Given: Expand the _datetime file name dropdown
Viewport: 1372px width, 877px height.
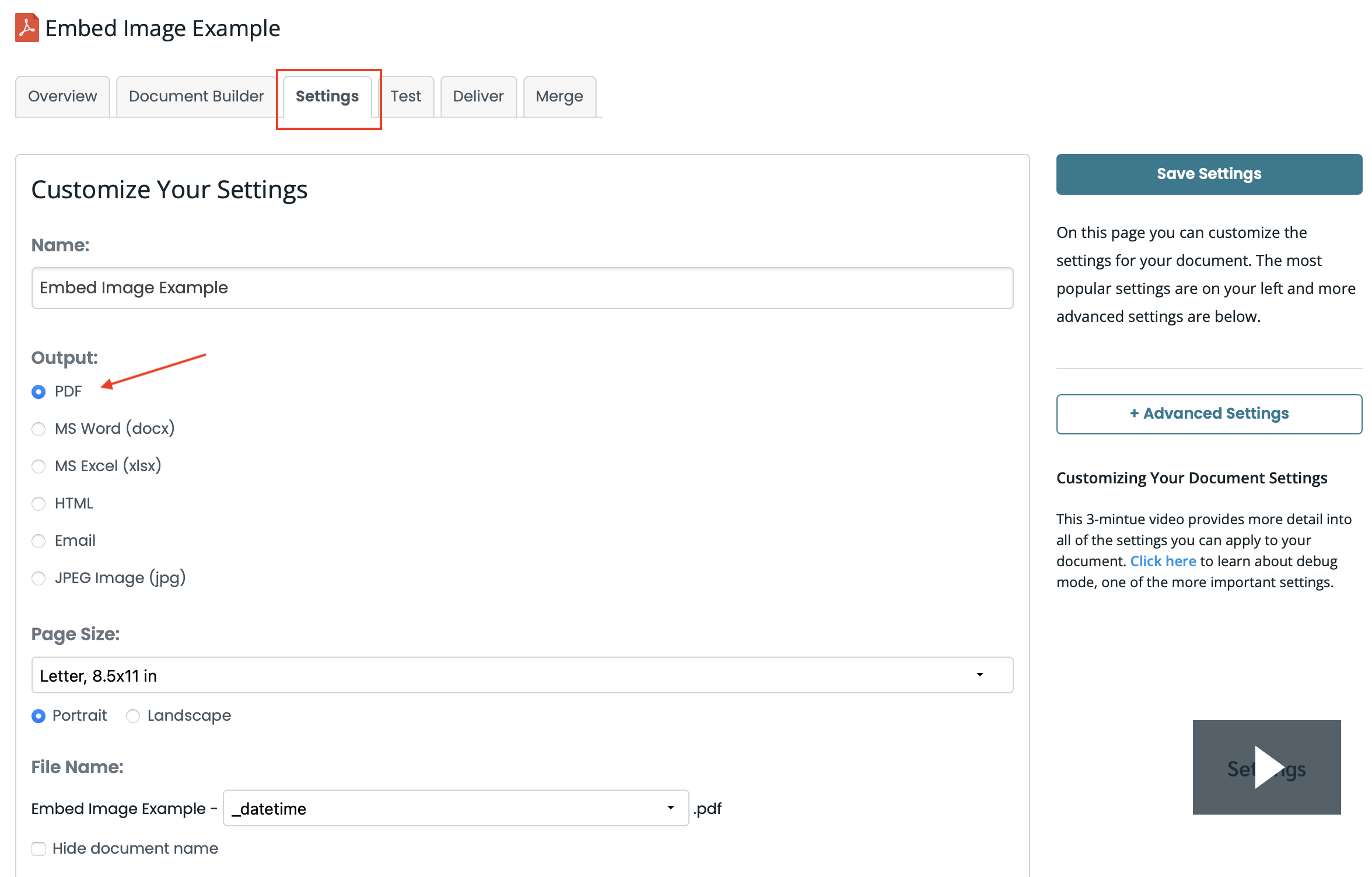Looking at the screenshot, I should 456,808.
